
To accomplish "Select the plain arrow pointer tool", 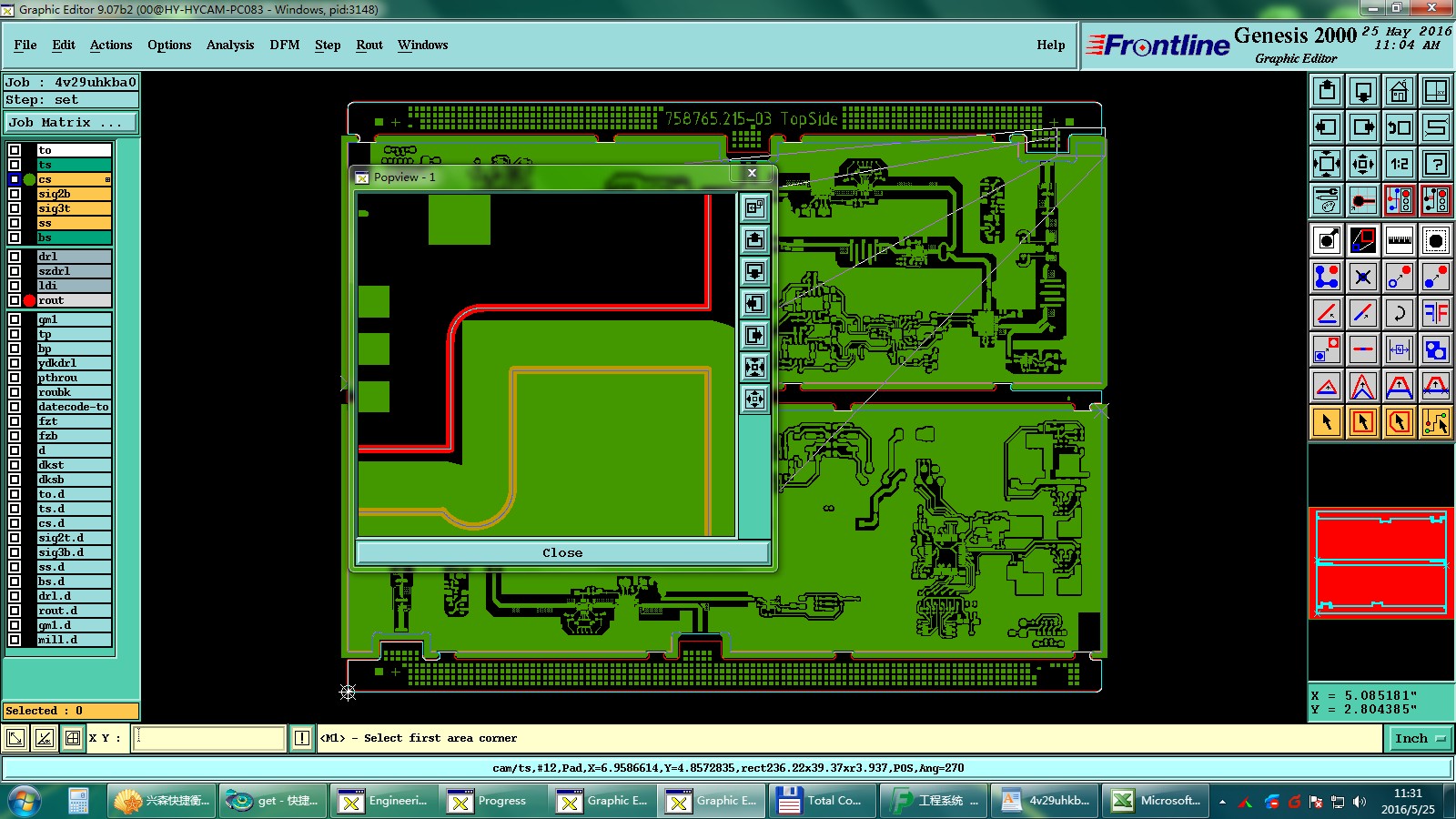I will 1327,422.
